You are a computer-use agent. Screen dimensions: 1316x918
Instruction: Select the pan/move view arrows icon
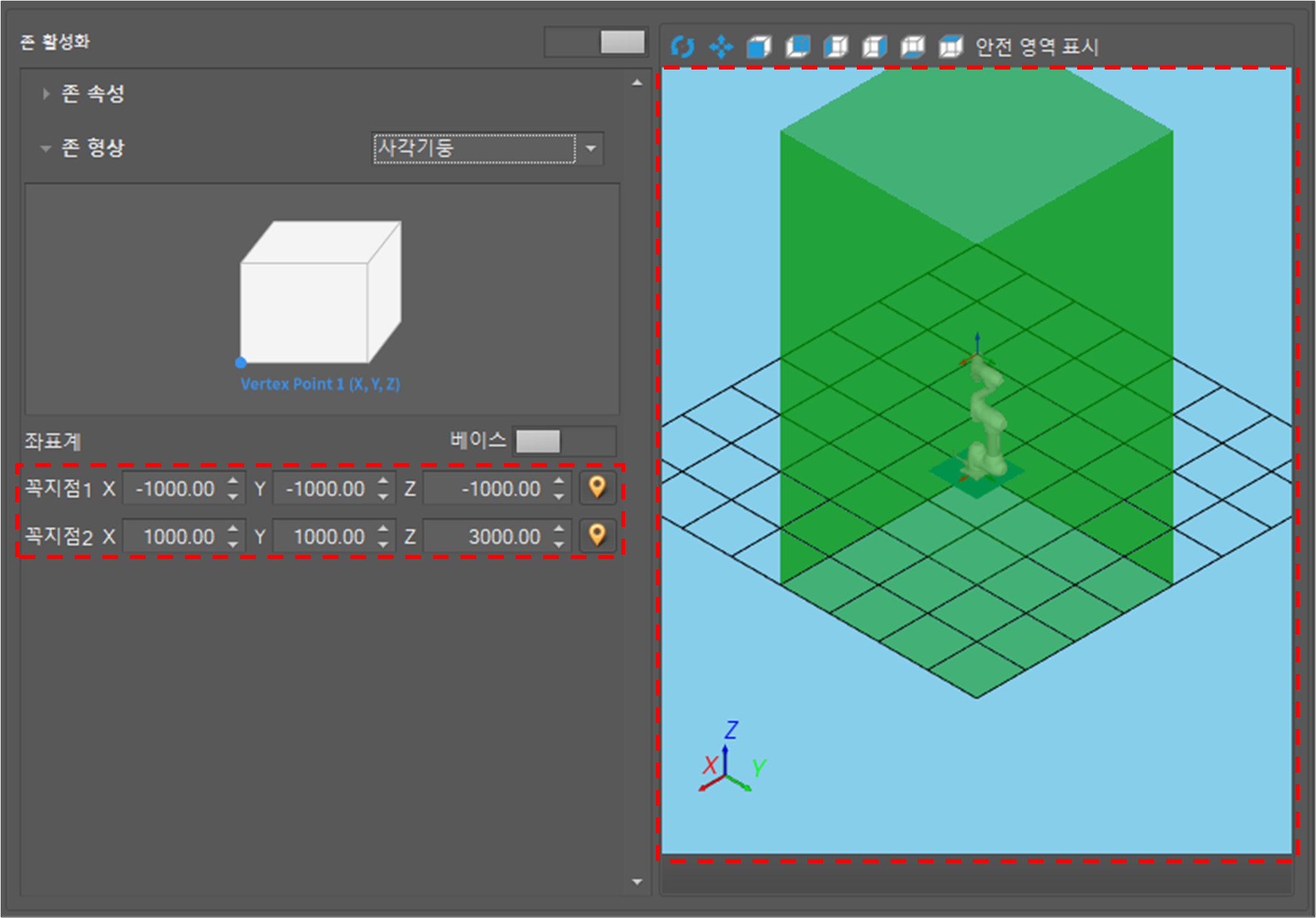[x=721, y=47]
